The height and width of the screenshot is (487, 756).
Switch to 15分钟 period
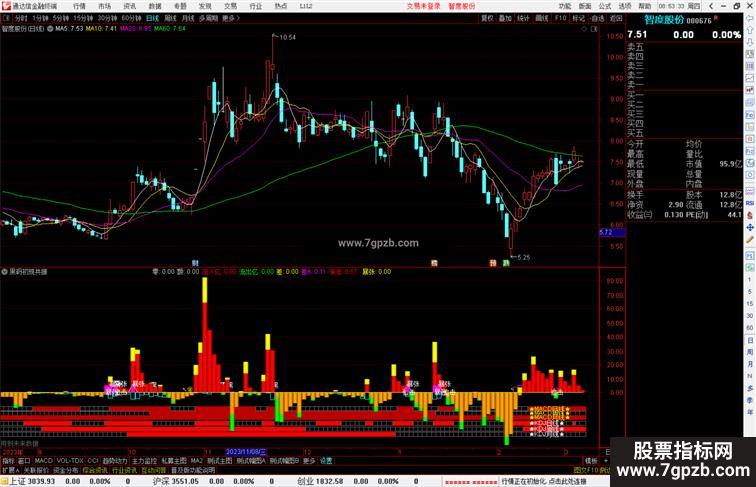pos(82,18)
